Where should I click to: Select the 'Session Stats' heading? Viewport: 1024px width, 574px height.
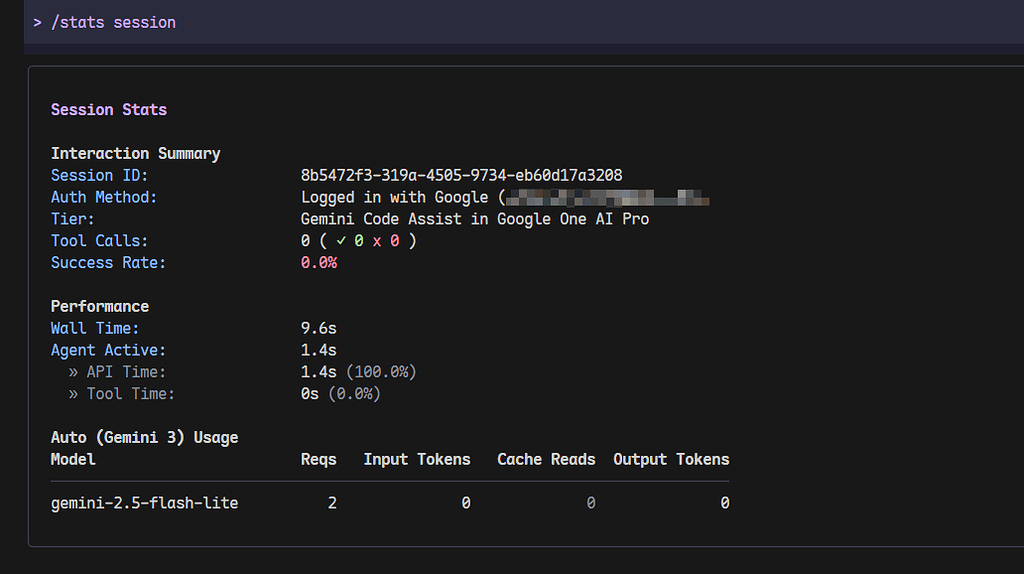pyautogui.click(x=109, y=110)
